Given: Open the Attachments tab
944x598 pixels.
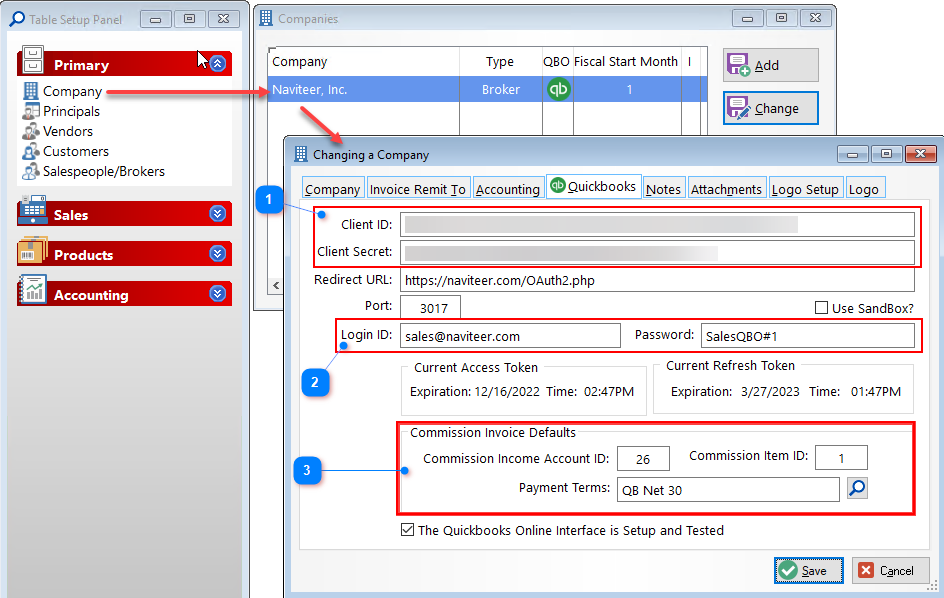Looking at the screenshot, I should (726, 189).
